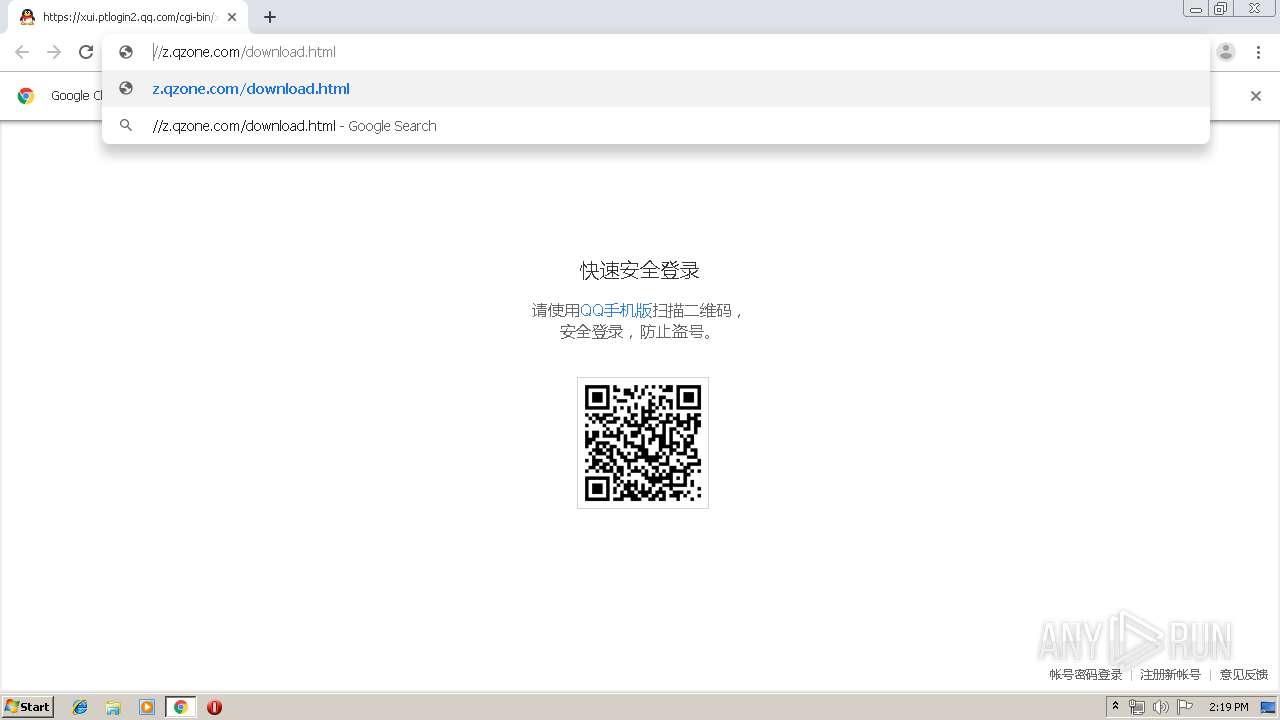Click the QQ penguin favicon on the tab

coord(27,17)
